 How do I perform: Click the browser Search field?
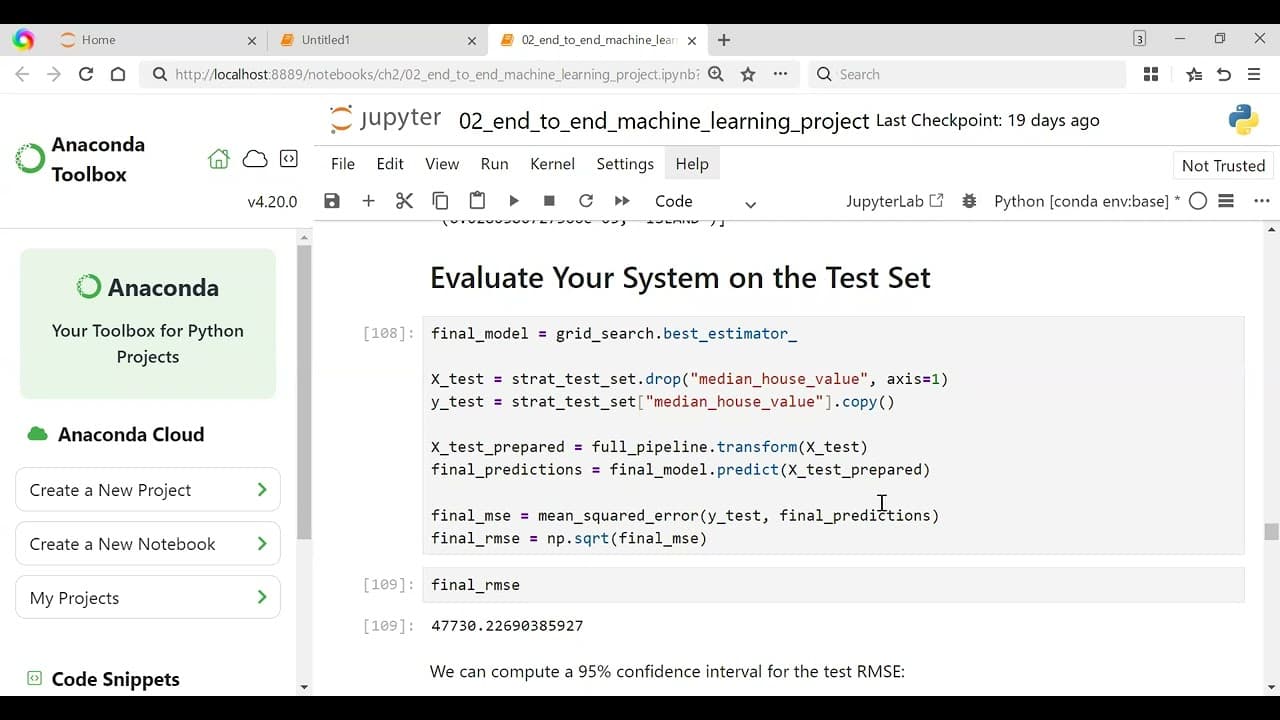click(966, 74)
